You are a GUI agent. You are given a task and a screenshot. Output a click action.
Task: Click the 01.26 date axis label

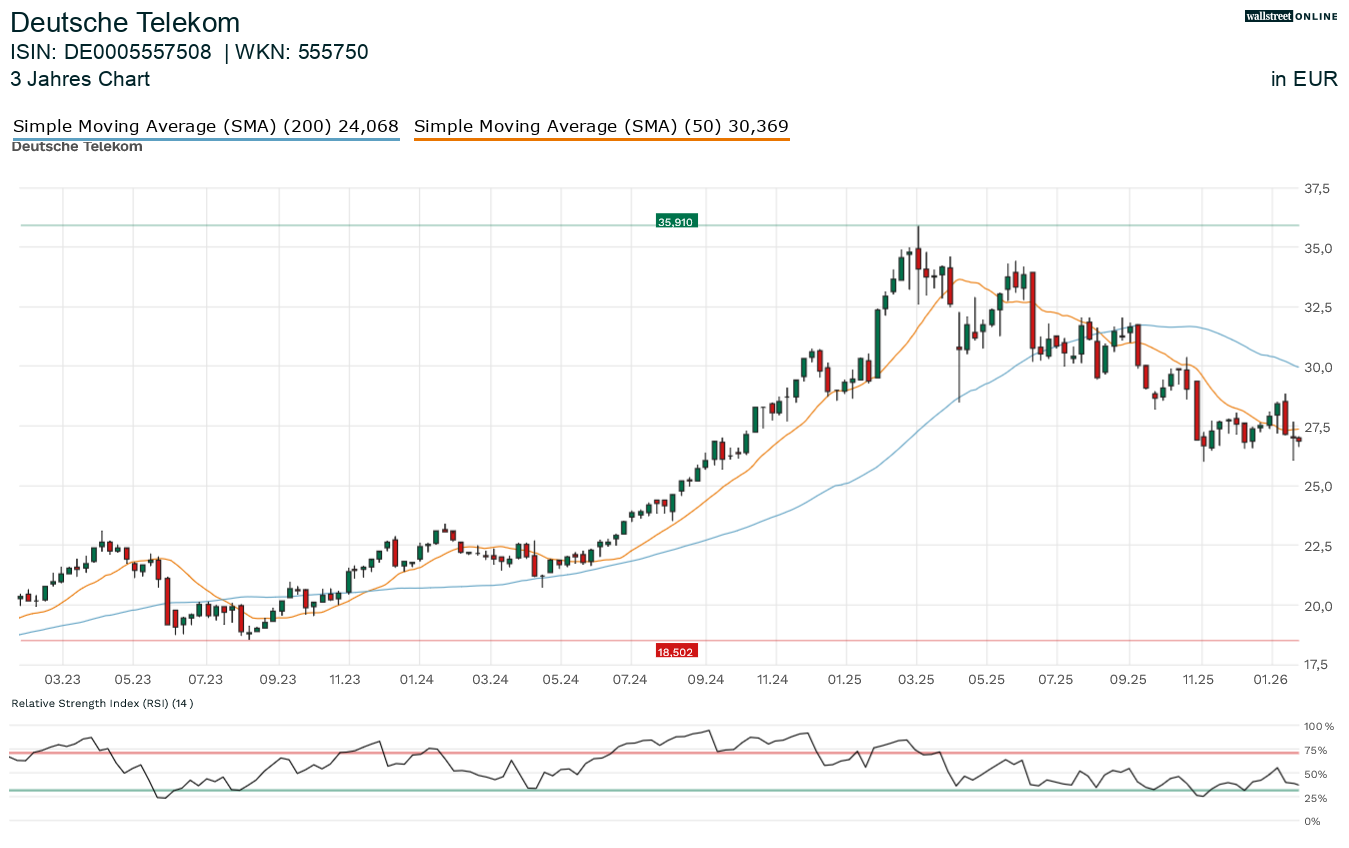click(x=1270, y=679)
